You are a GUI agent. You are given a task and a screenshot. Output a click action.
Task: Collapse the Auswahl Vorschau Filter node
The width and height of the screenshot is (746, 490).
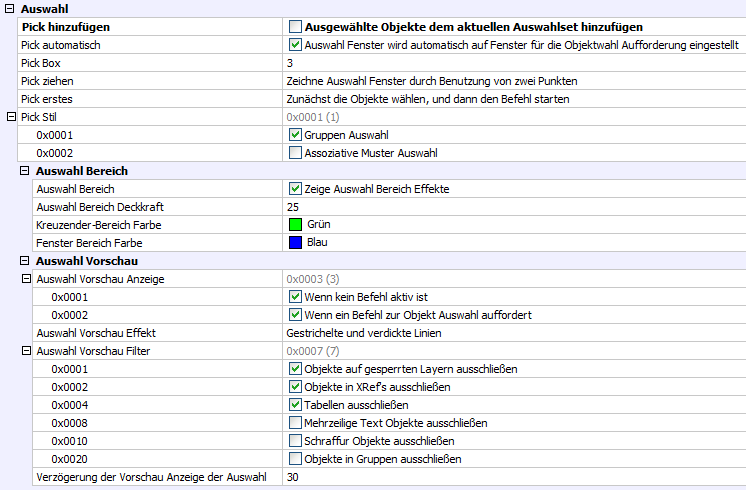tap(26, 351)
